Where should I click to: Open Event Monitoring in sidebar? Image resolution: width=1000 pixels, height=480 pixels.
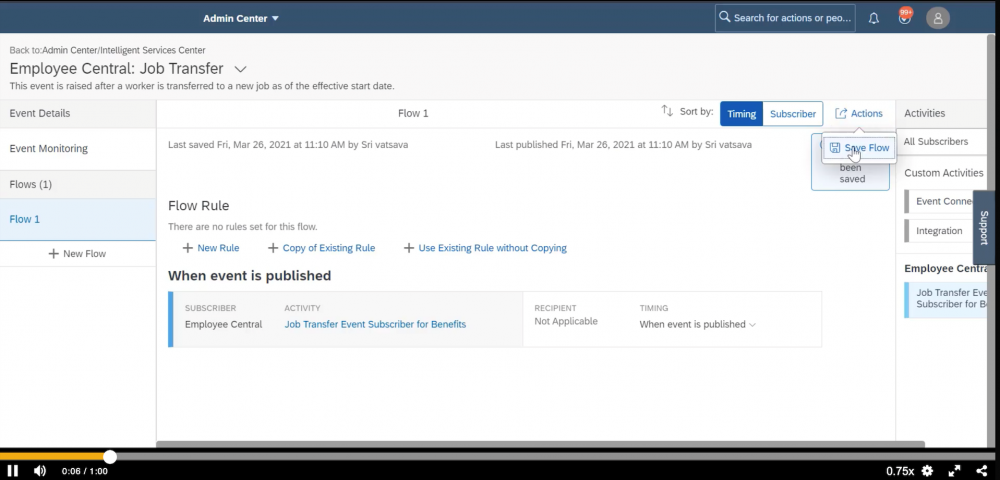(78, 149)
